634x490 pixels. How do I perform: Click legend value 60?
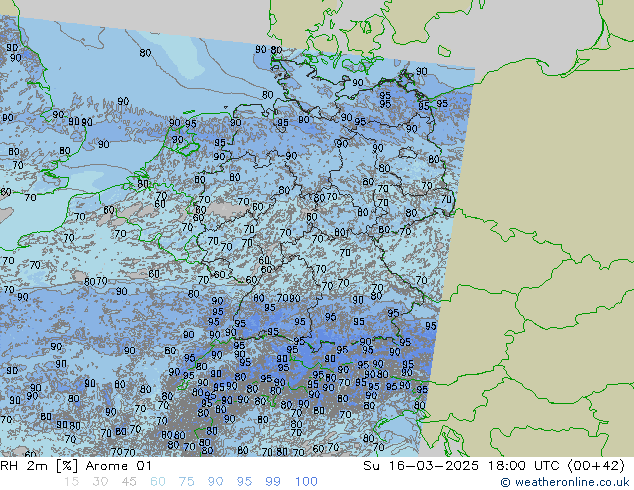158,482
